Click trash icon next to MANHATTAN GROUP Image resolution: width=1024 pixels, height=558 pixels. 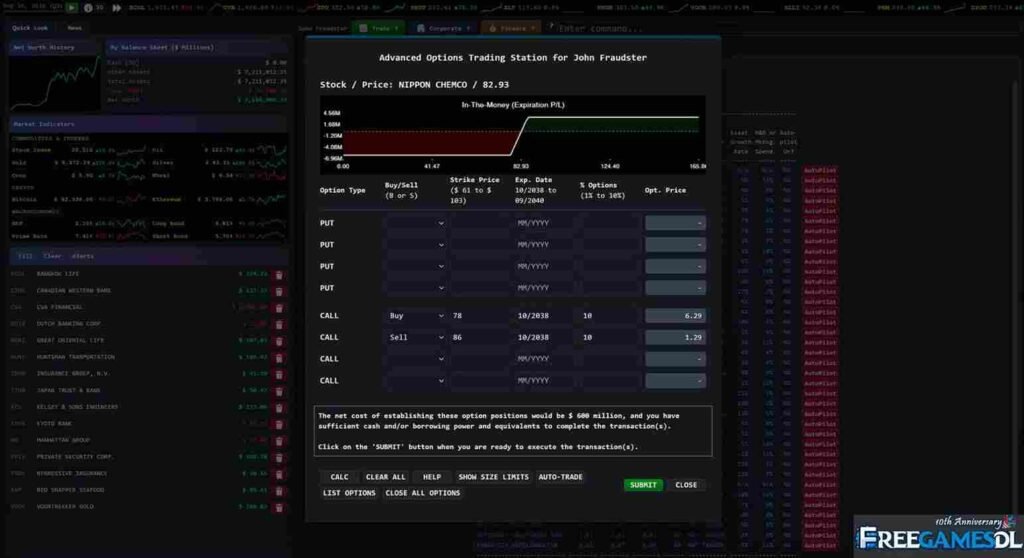279,441
